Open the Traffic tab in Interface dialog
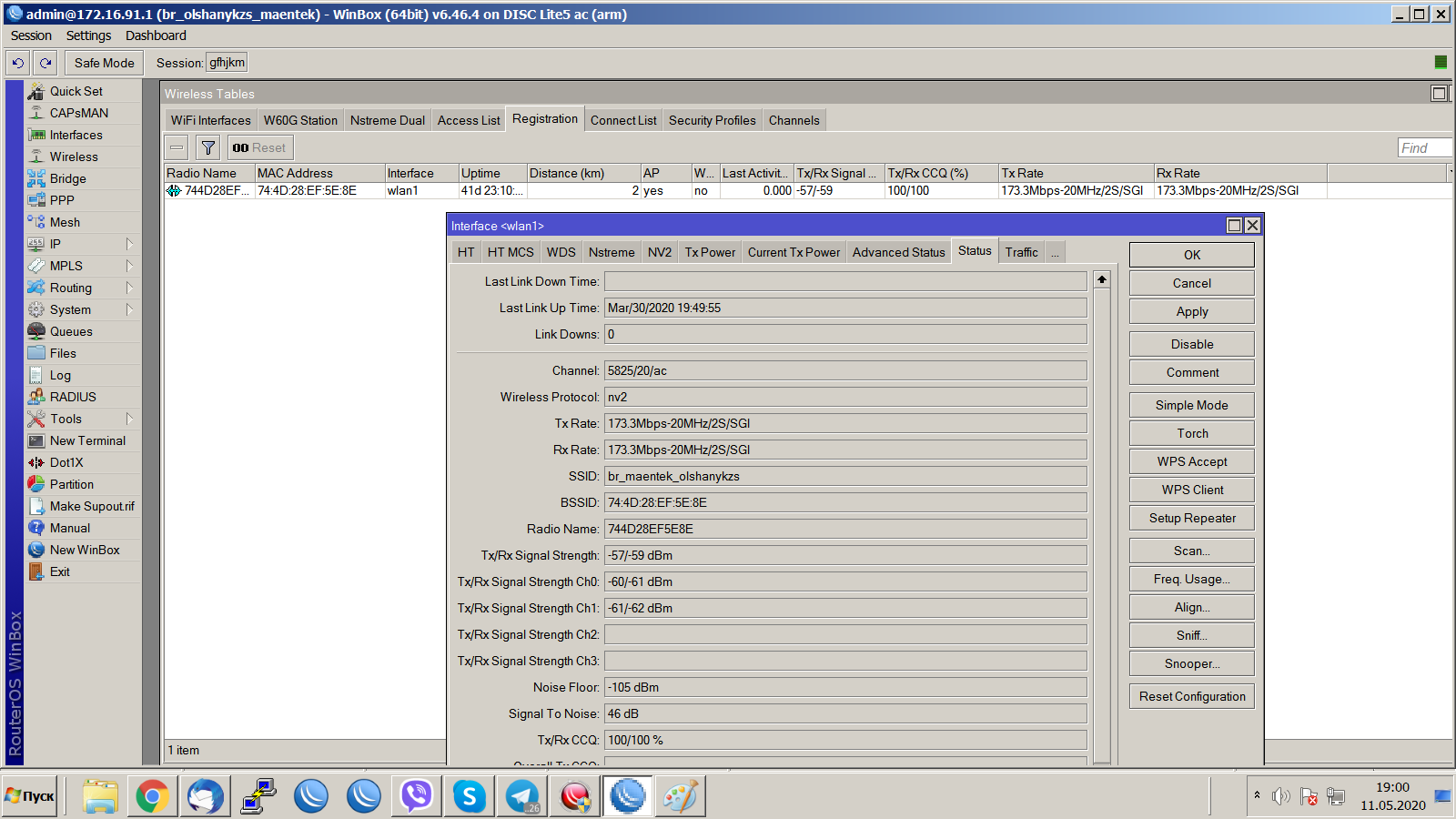The width and height of the screenshot is (1456, 819). click(x=1021, y=252)
